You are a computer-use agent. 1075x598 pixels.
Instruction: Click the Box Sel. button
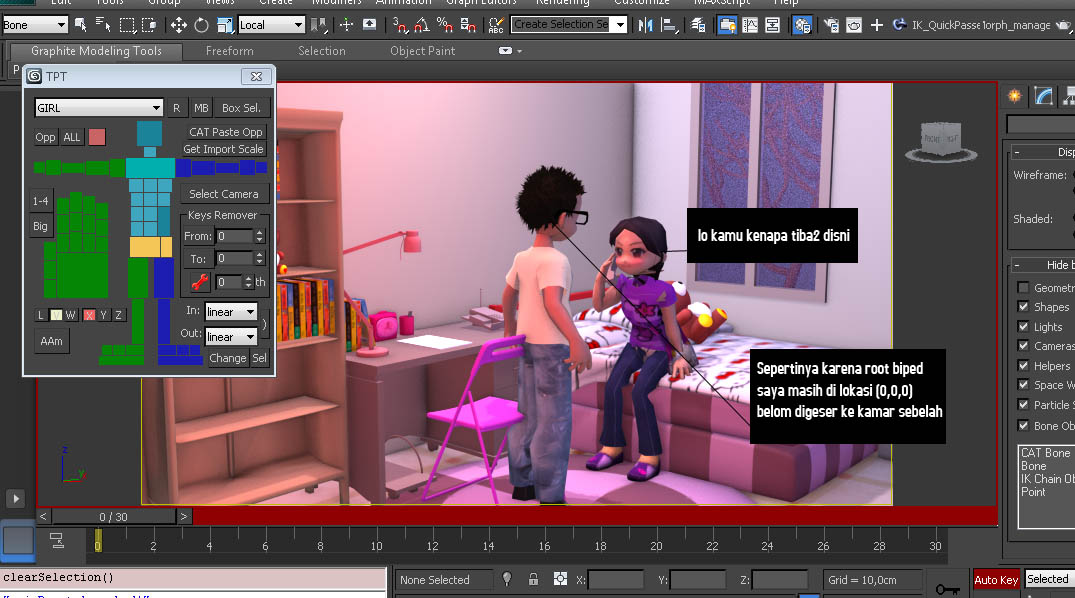click(241, 108)
